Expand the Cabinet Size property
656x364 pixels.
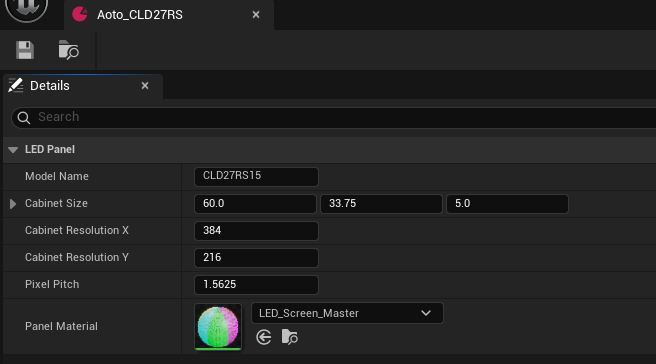[13, 204]
